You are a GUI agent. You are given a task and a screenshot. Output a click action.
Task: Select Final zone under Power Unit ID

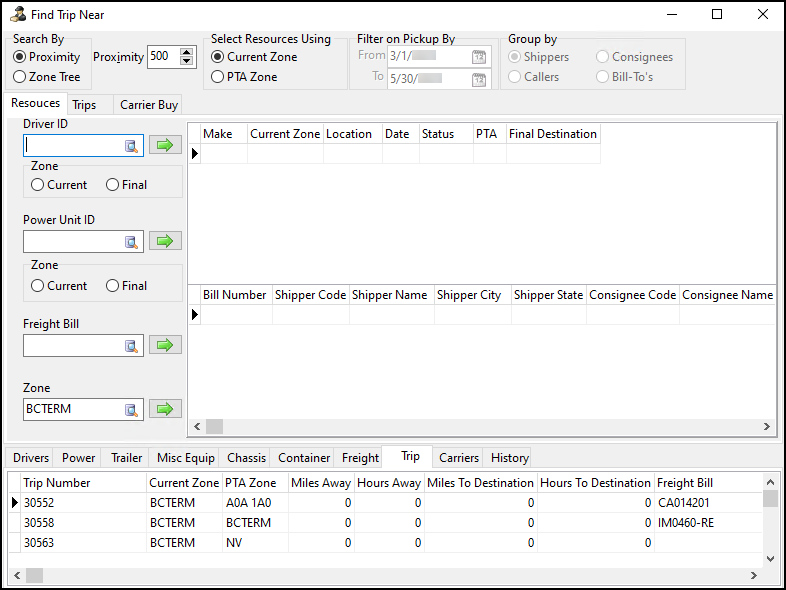point(113,286)
